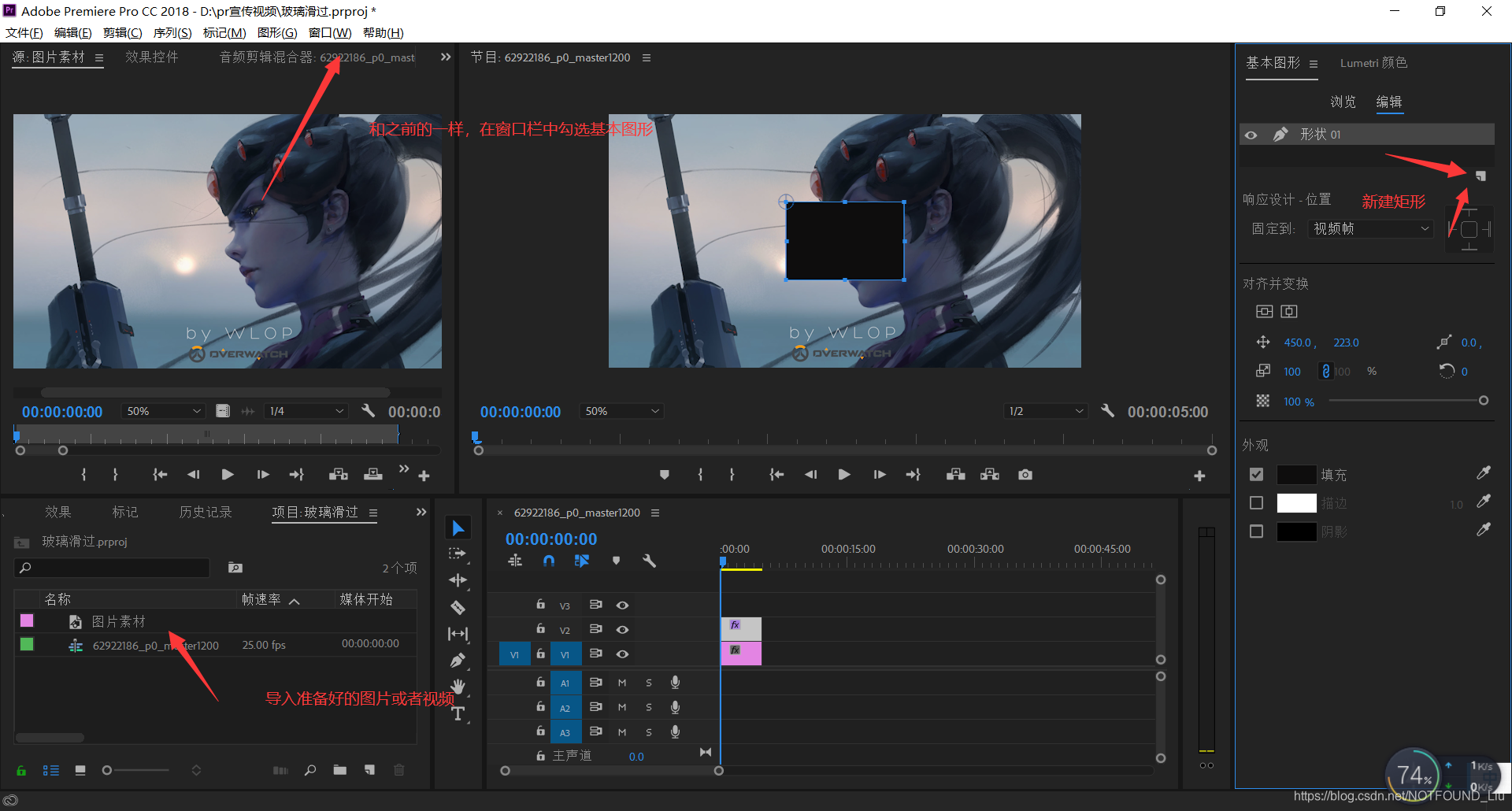The height and width of the screenshot is (811, 1512).
Task: Expand Source panel overflow chevrons
Action: click(446, 57)
